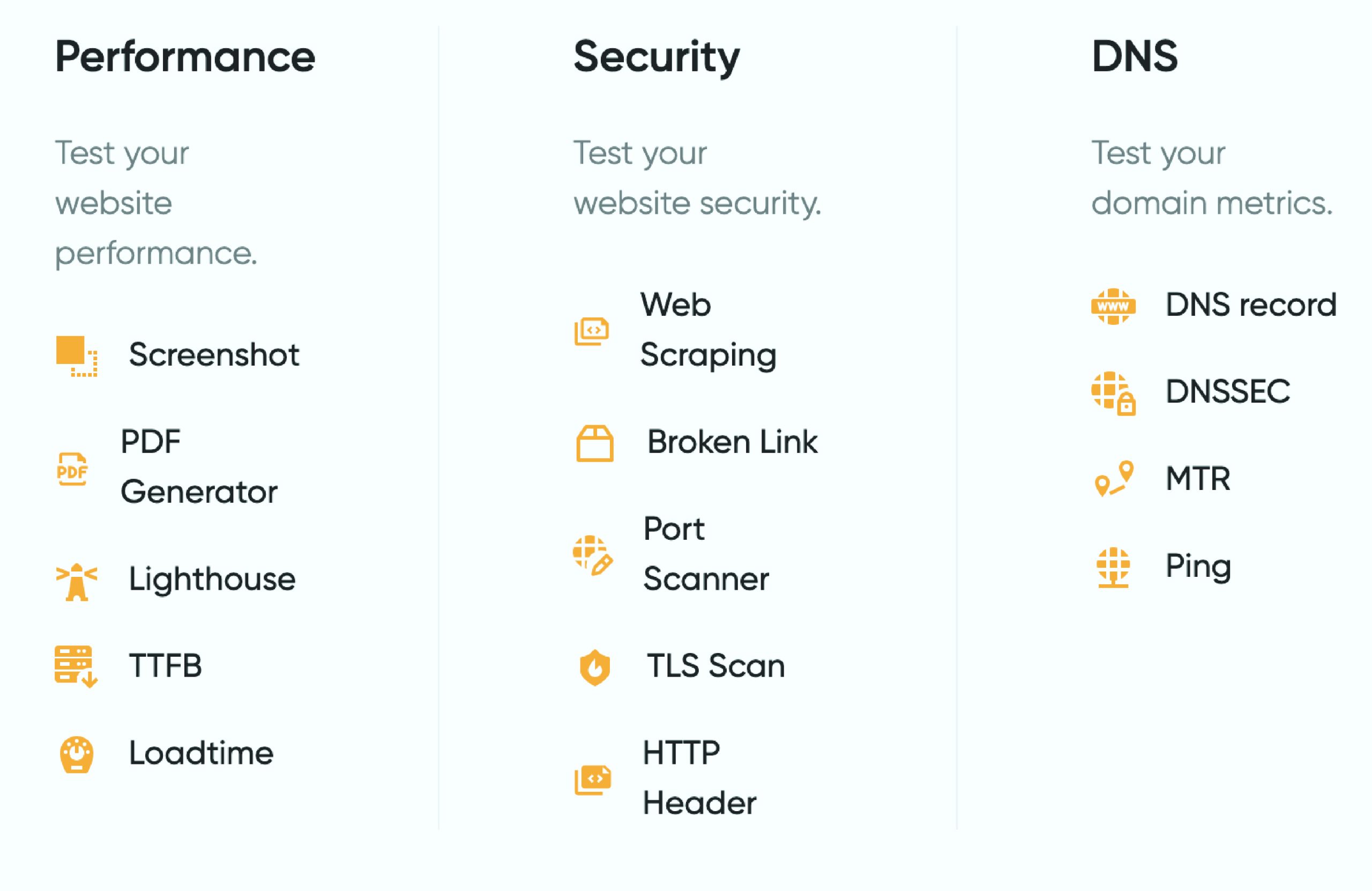Click the Web Scraping code icon
This screenshot has height=891, width=1372.
(592, 330)
